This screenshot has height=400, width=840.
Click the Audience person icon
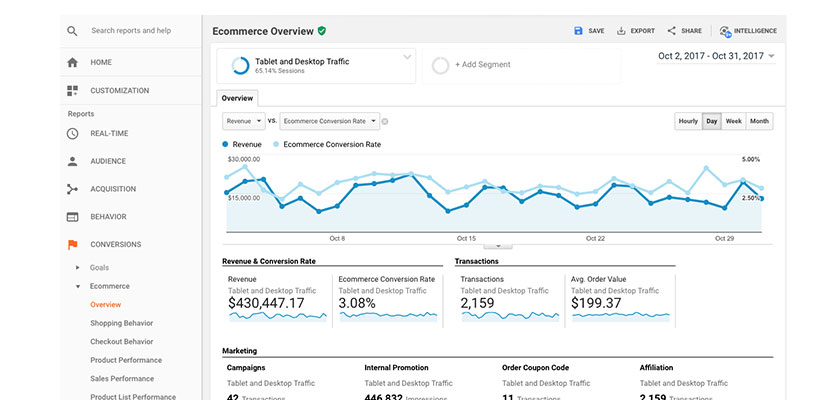72,161
